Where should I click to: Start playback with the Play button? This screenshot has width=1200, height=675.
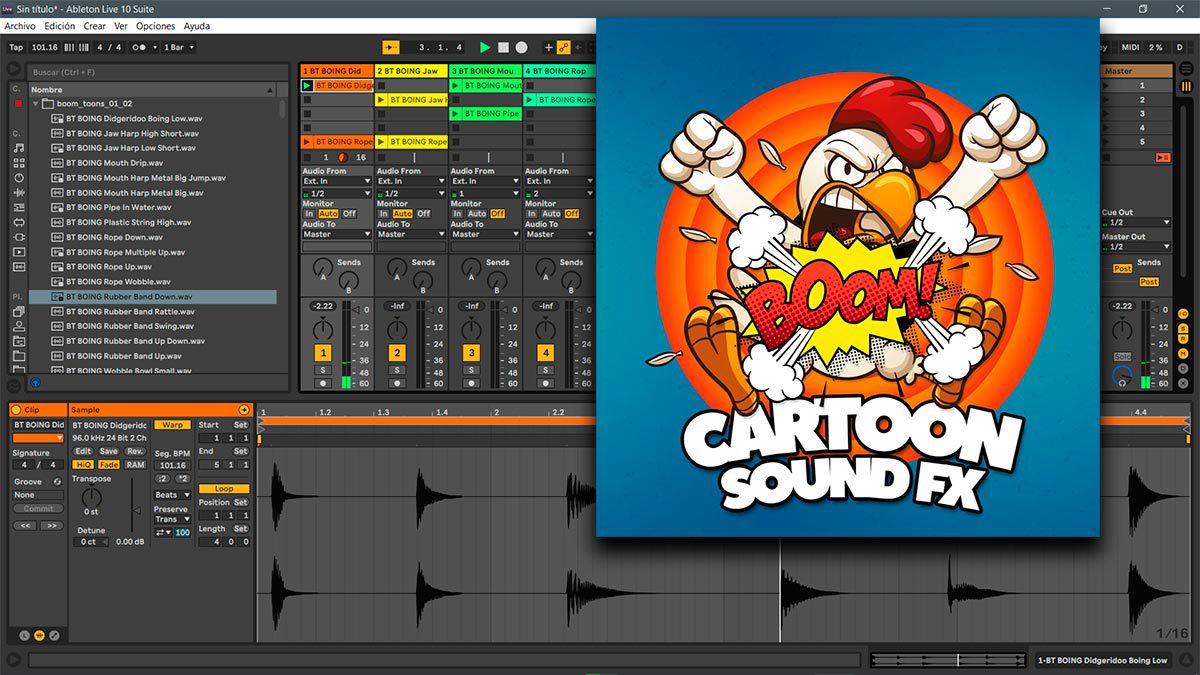pyautogui.click(x=485, y=47)
